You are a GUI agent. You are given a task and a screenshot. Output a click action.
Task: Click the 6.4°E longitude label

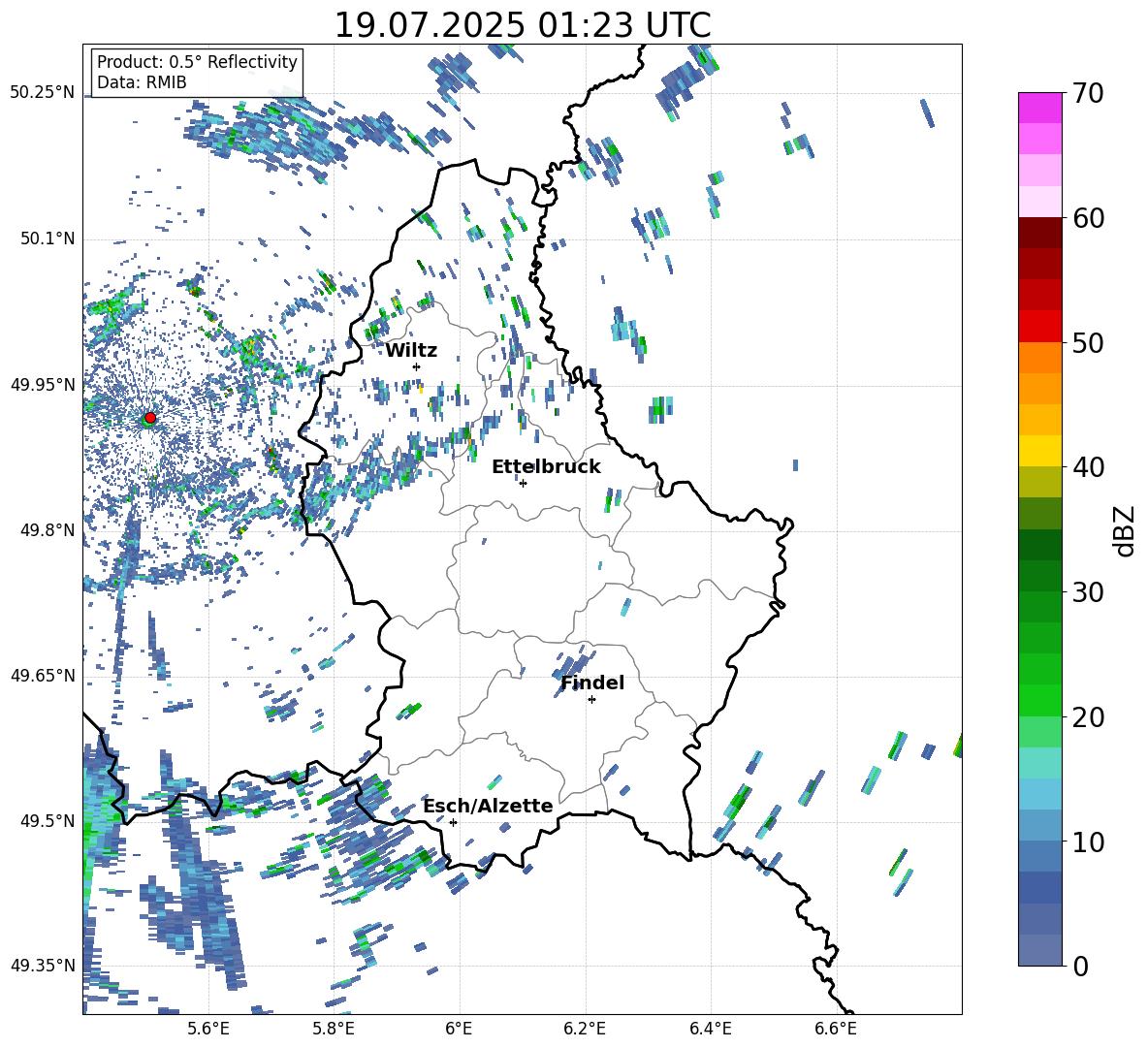point(710,1029)
